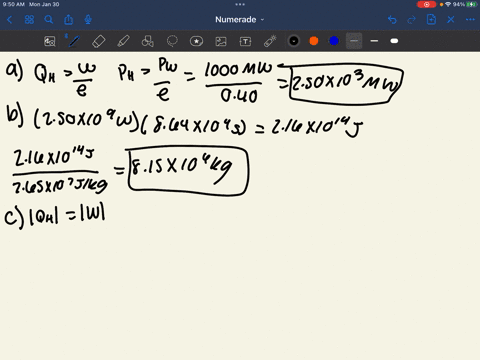
Task: Redo the last undone stroke
Action: pyautogui.click(x=412, y=20)
